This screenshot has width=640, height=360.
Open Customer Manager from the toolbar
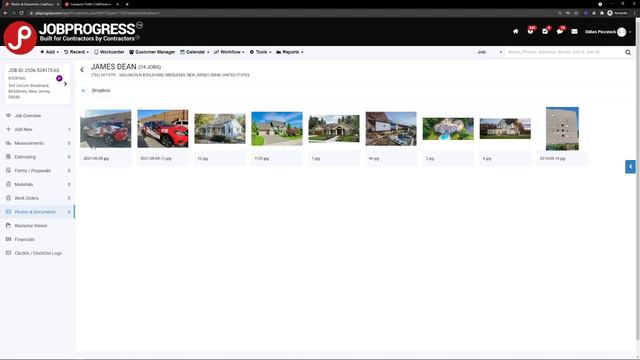click(152, 52)
